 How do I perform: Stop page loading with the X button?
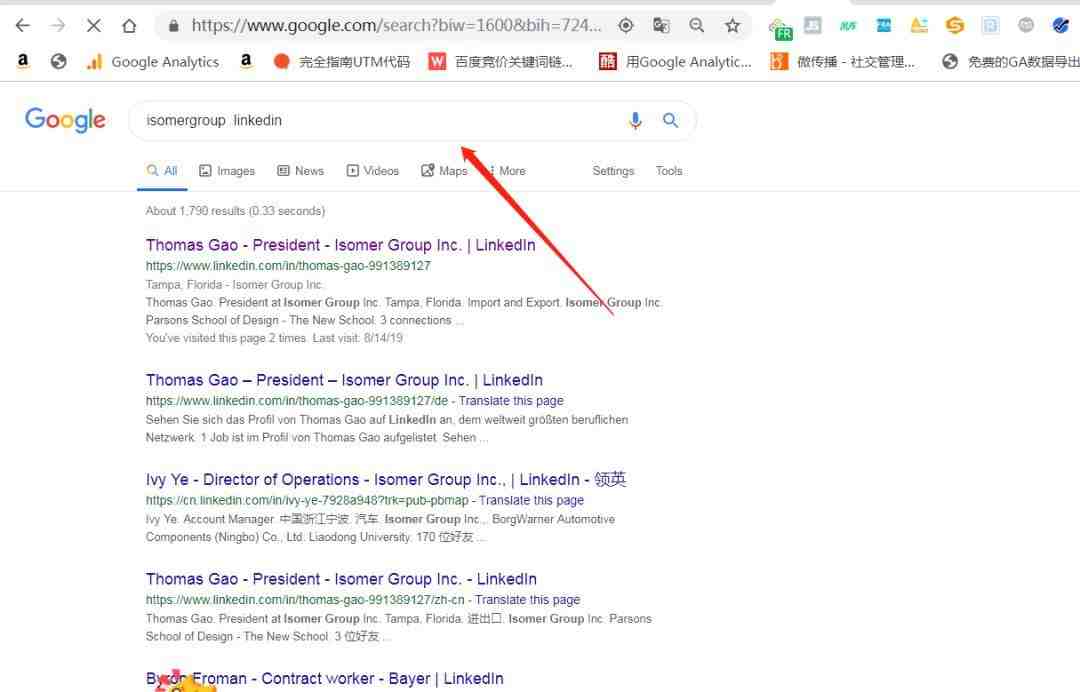click(x=94, y=26)
